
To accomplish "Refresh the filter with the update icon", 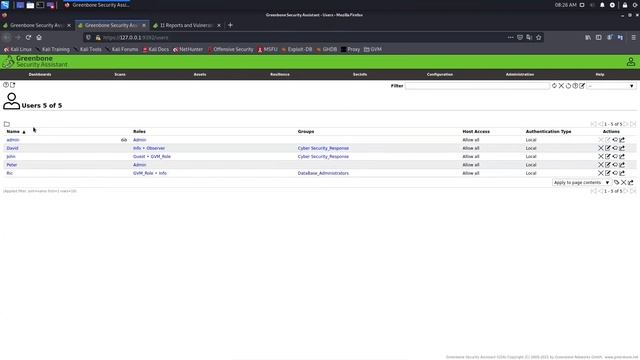I will [x=554, y=86].
